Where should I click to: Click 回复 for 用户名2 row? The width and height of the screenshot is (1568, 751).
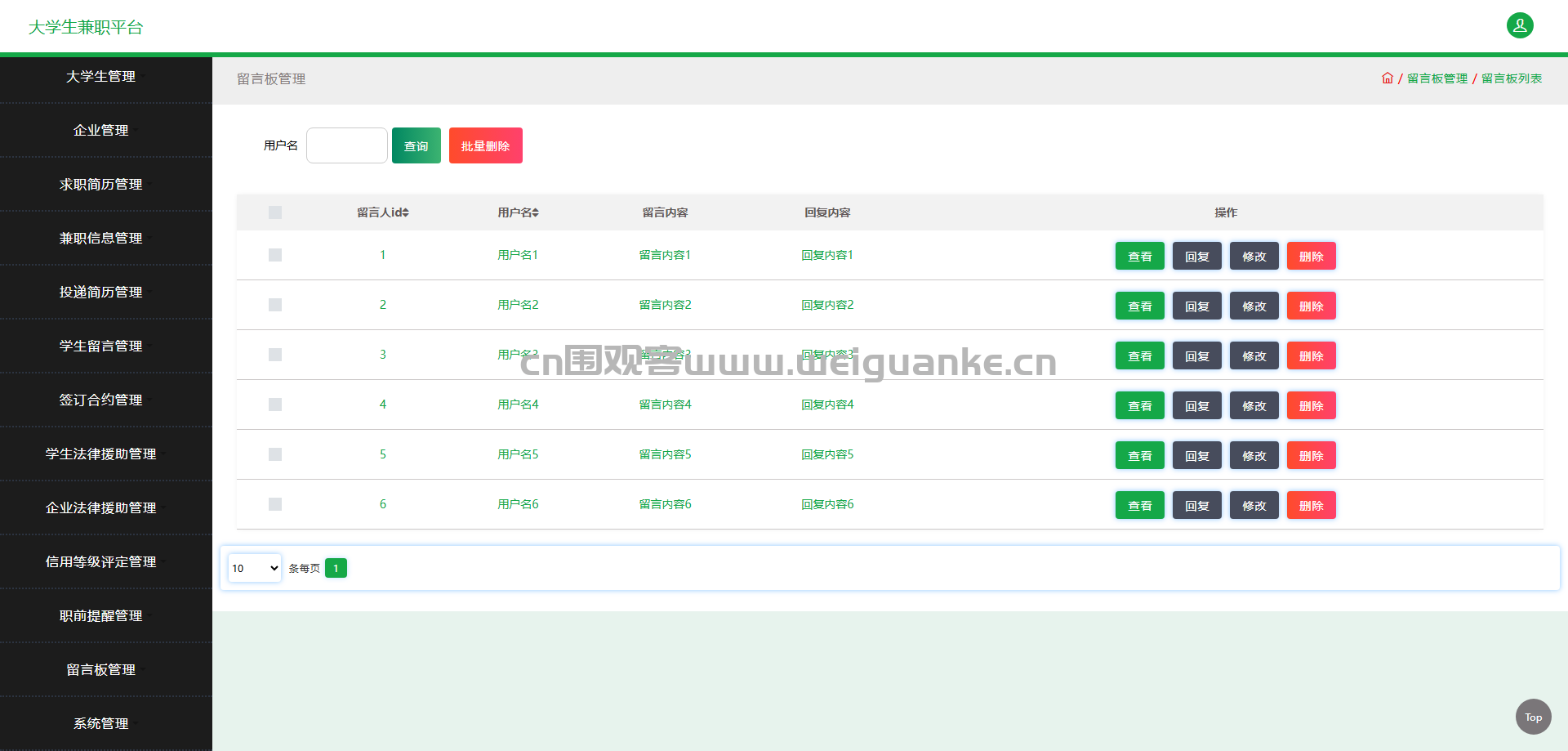click(x=1197, y=306)
